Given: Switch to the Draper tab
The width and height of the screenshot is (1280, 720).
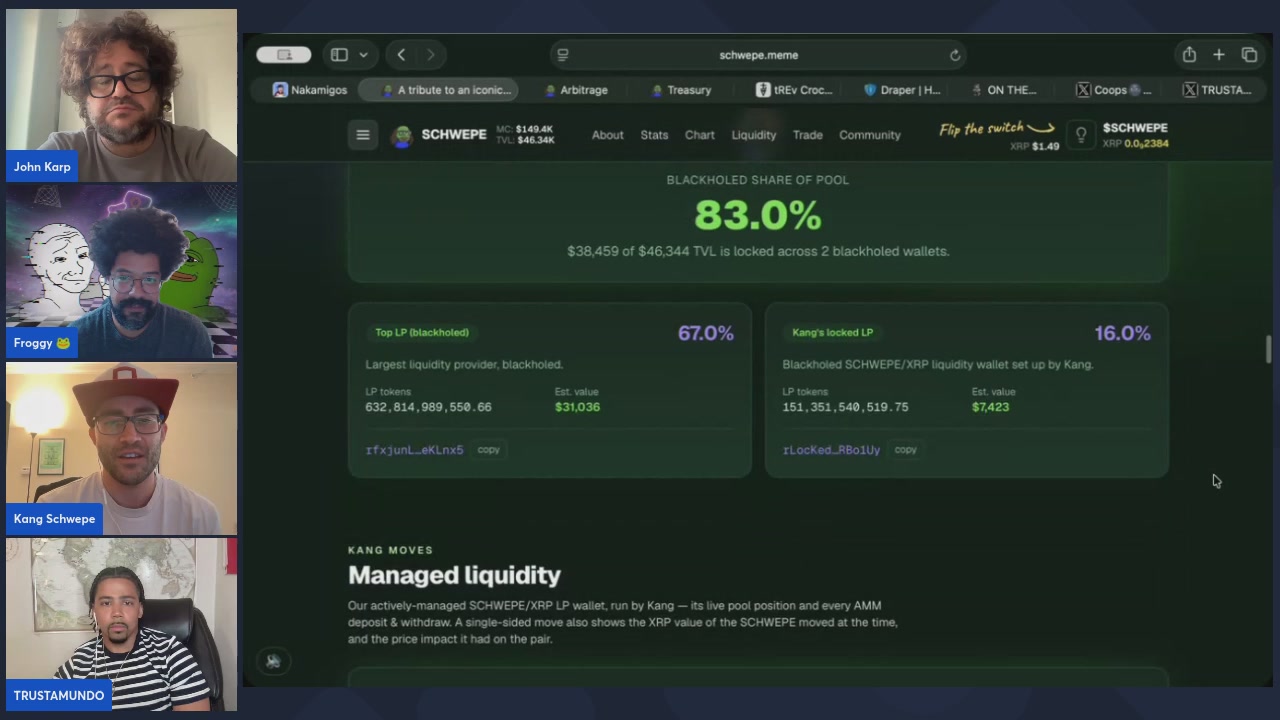Looking at the screenshot, I should coord(902,90).
